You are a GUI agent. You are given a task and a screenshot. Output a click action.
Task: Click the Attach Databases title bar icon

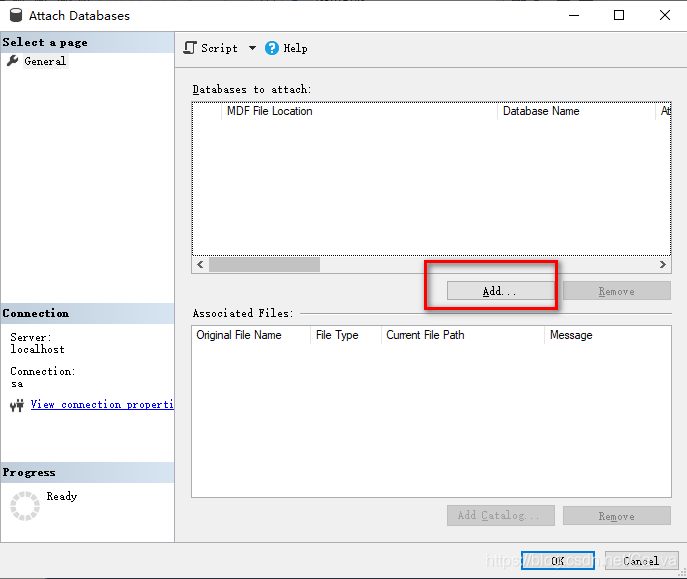tap(16, 15)
